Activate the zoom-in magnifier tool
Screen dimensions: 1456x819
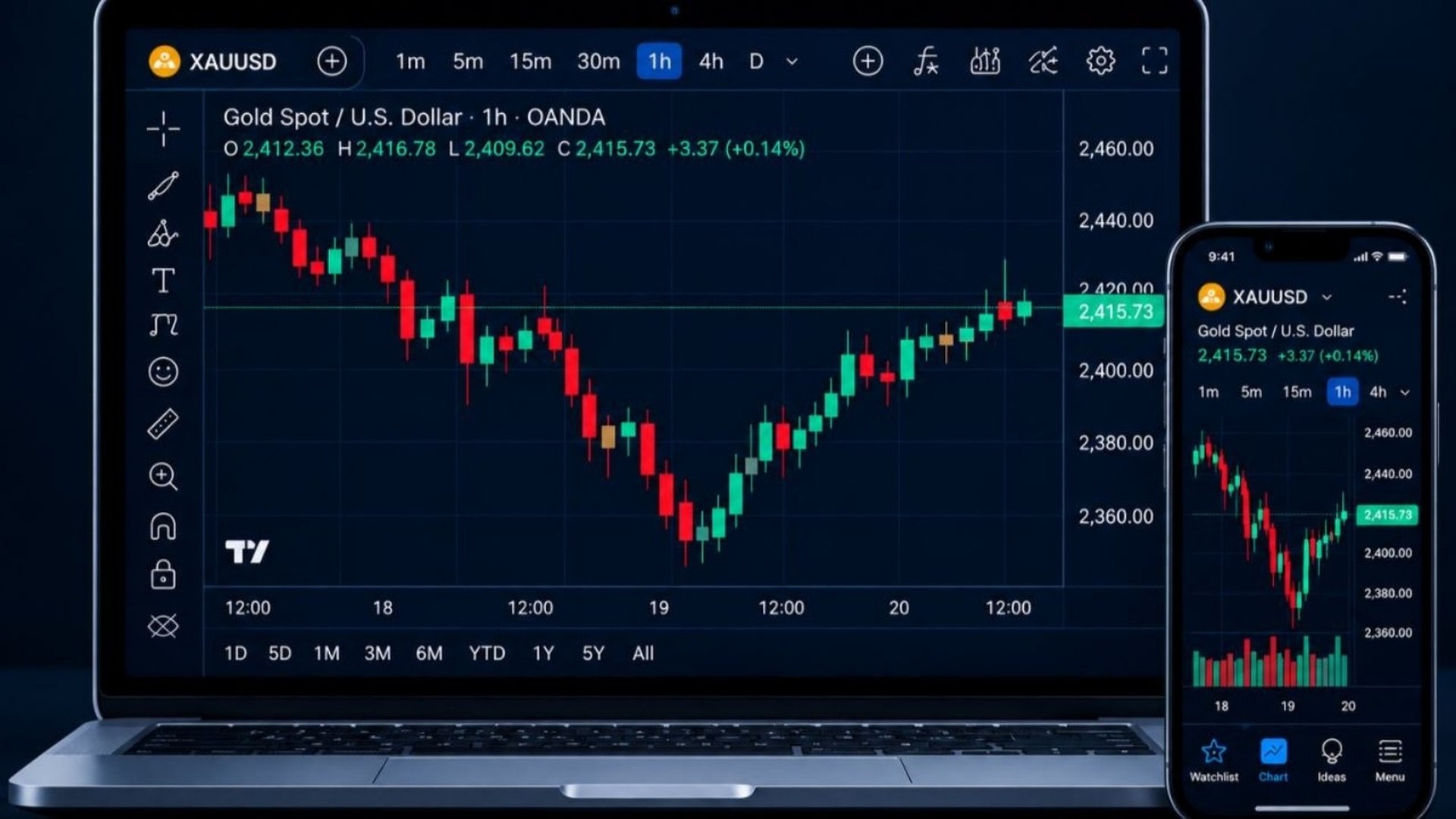tap(163, 476)
